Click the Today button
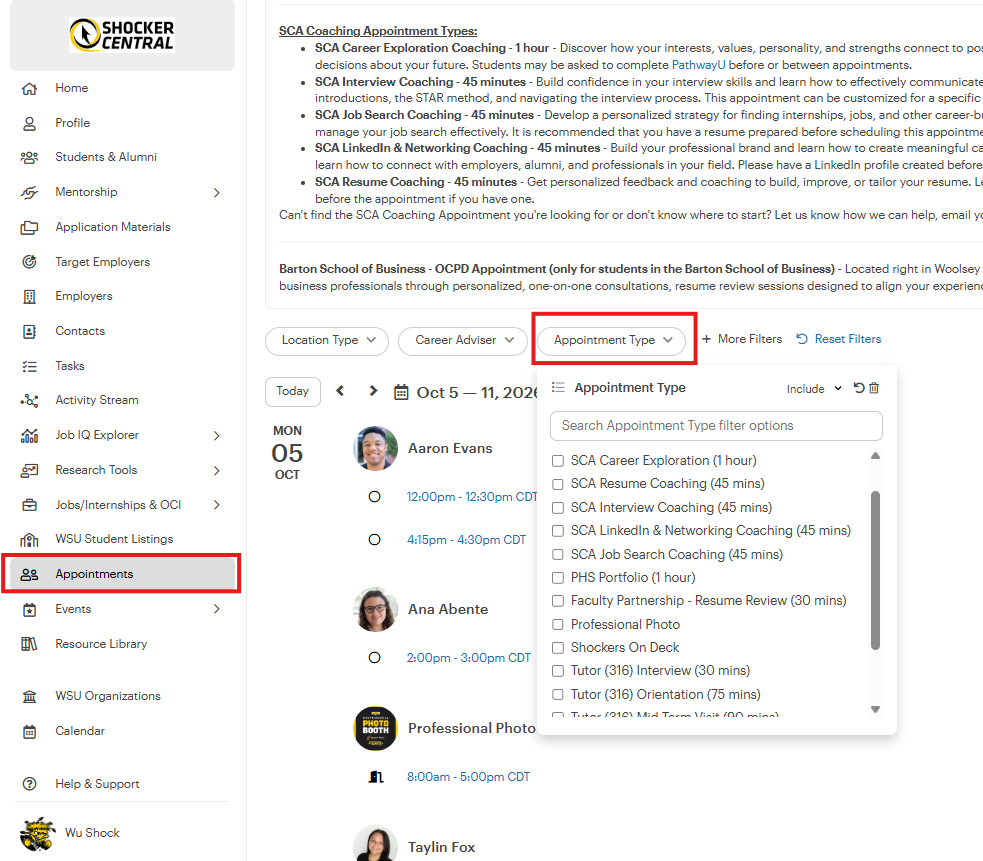 click(293, 391)
